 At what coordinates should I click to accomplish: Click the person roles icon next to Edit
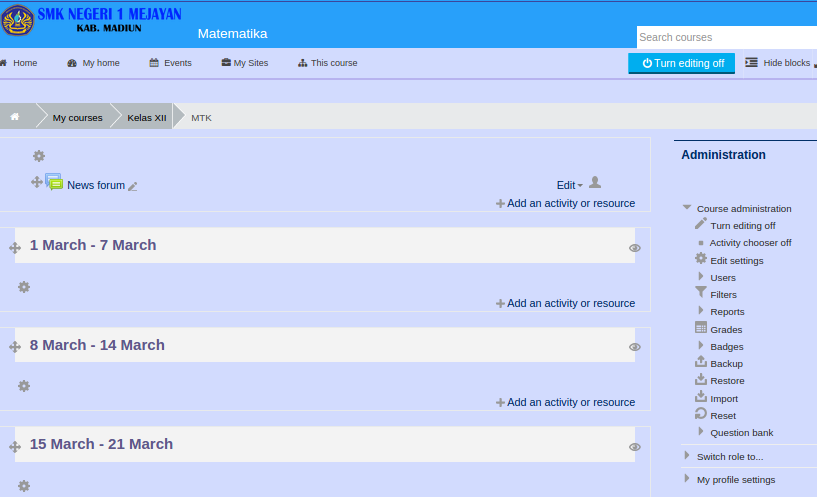coord(595,182)
